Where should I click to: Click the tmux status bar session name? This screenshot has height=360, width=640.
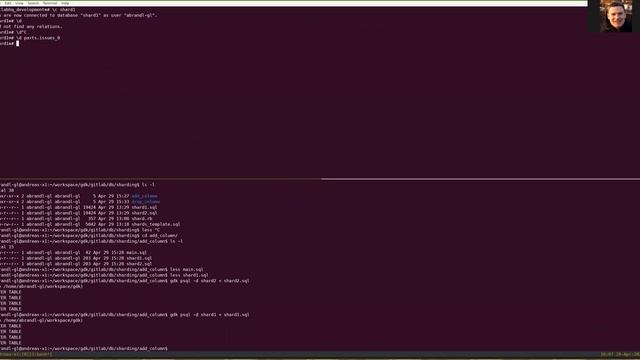(26, 354)
